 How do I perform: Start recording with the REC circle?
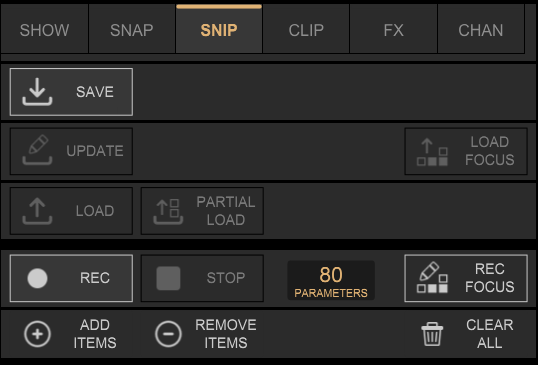(x=37, y=278)
